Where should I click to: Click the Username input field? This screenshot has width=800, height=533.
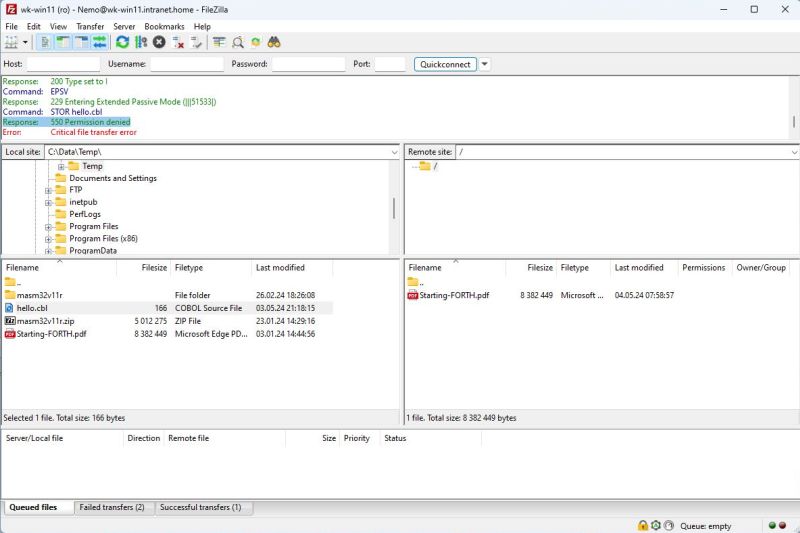[187, 64]
